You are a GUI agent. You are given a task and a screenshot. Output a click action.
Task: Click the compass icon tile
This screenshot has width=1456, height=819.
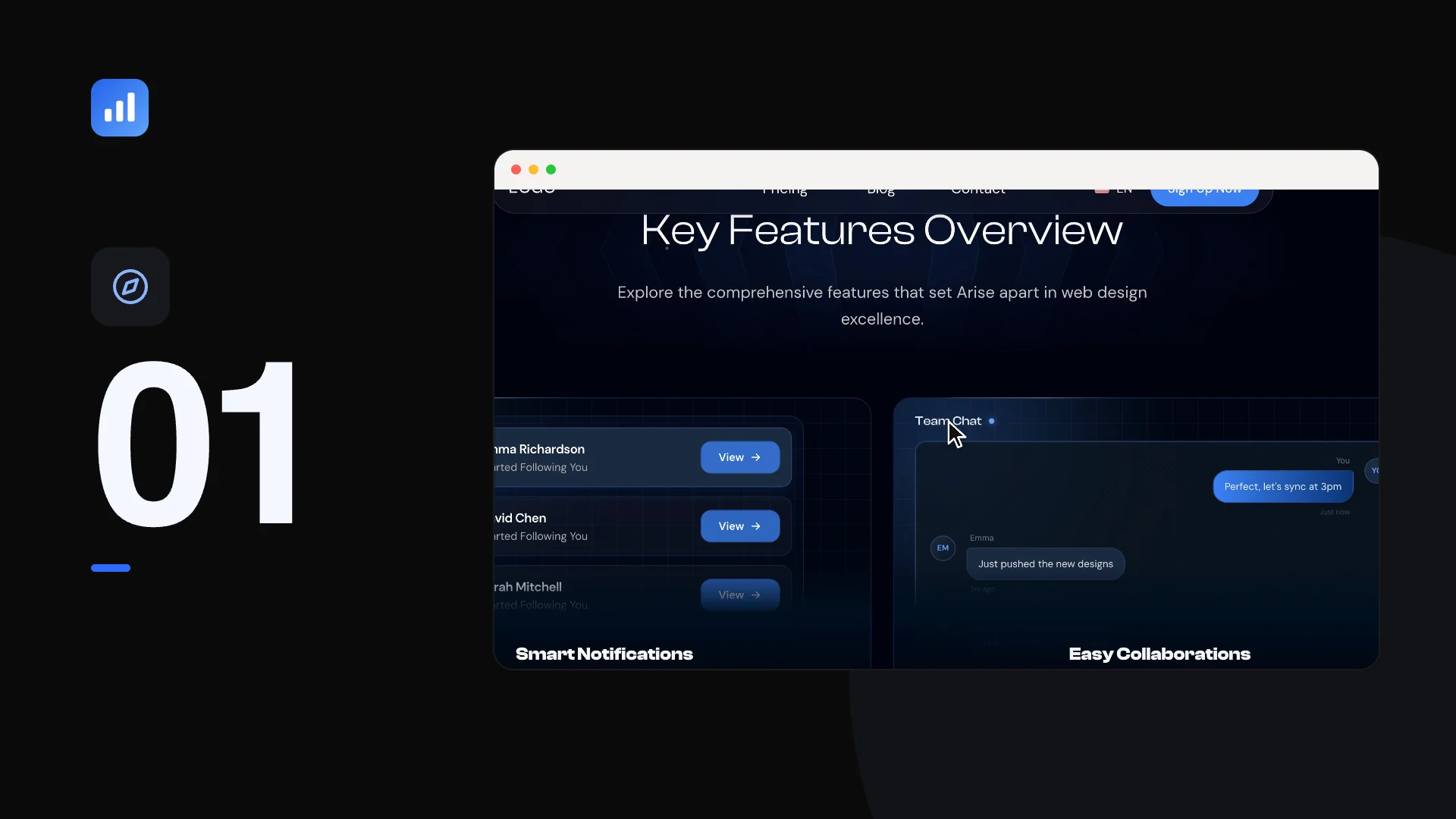(x=130, y=287)
